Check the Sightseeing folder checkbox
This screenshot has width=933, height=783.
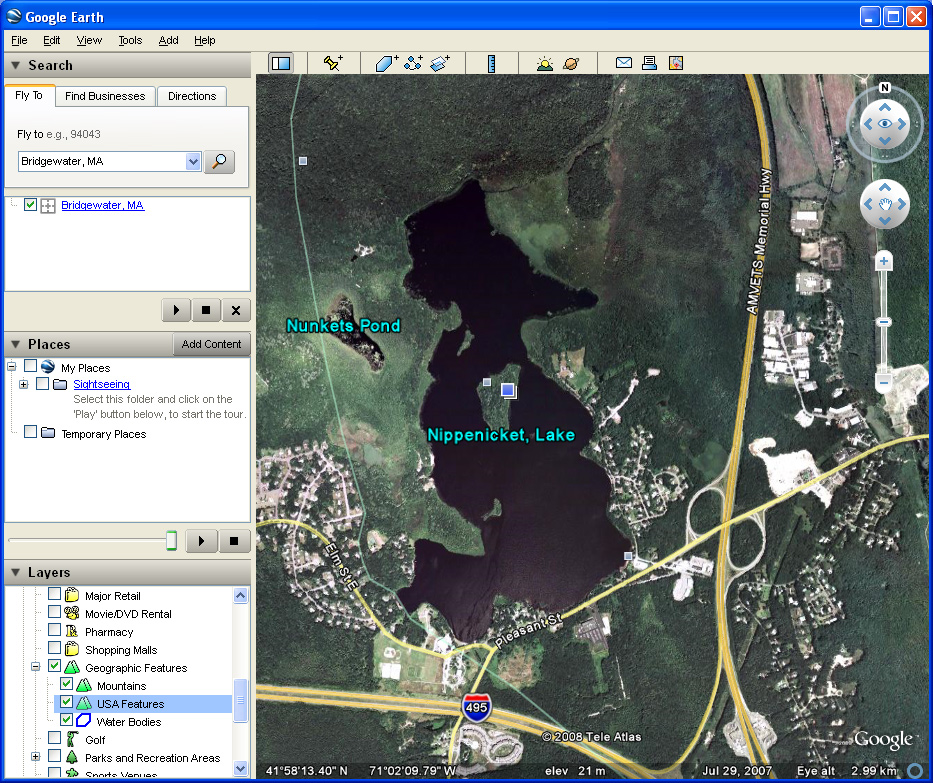click(x=42, y=383)
